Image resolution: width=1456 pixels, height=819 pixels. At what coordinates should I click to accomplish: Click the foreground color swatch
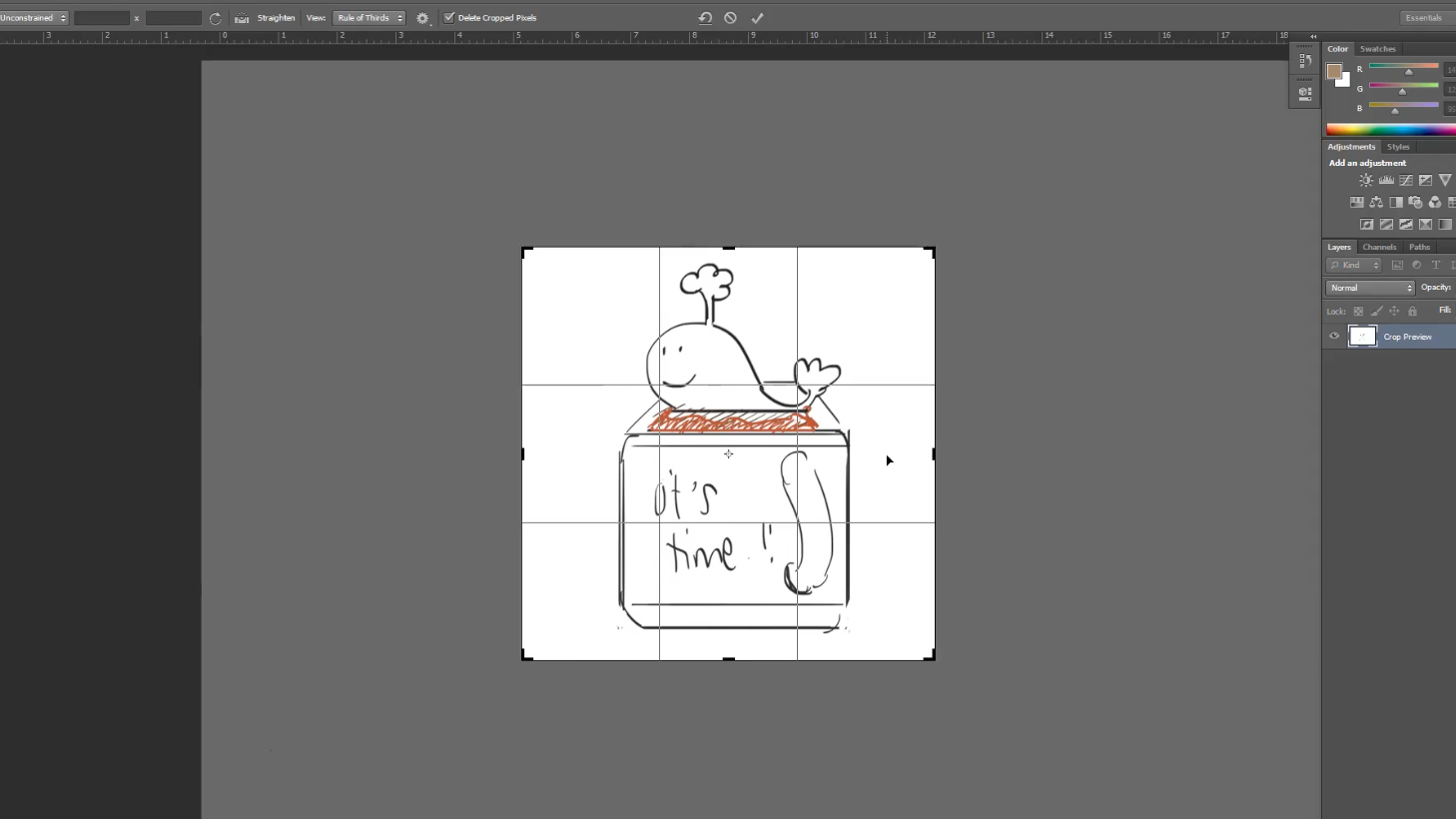click(x=1333, y=71)
